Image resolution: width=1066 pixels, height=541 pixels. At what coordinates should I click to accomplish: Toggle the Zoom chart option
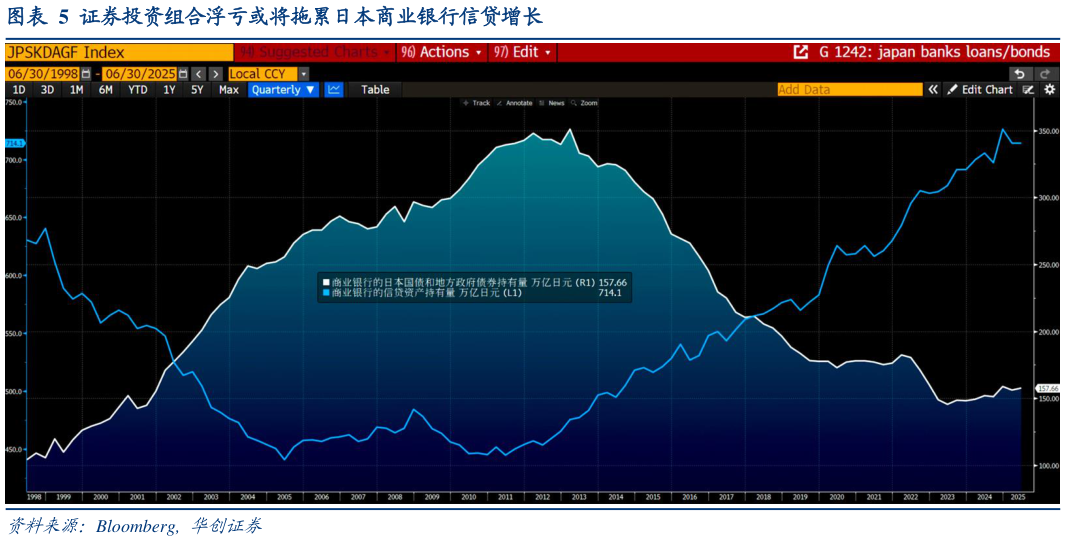[x=584, y=103]
